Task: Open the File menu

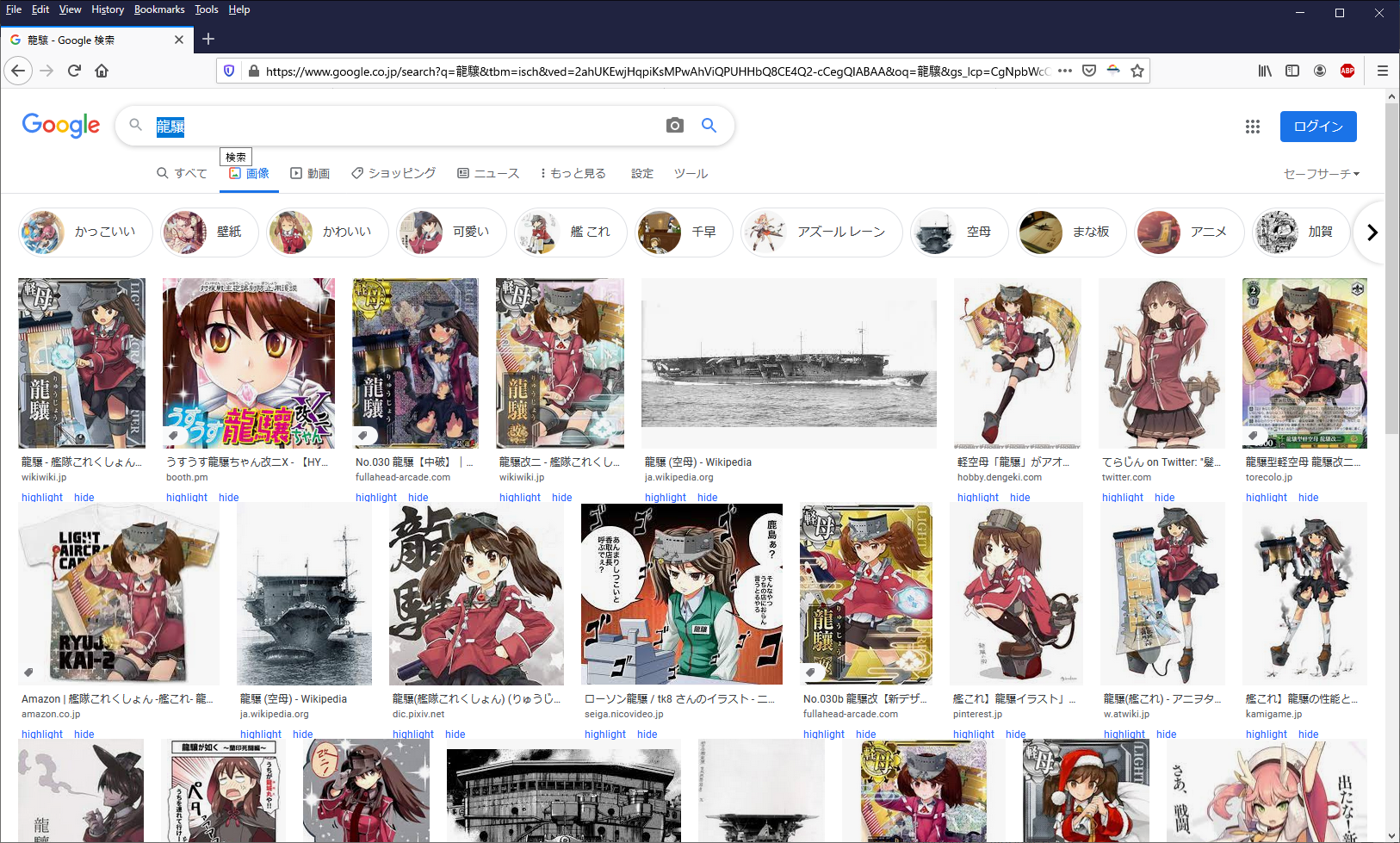Action: click(14, 9)
